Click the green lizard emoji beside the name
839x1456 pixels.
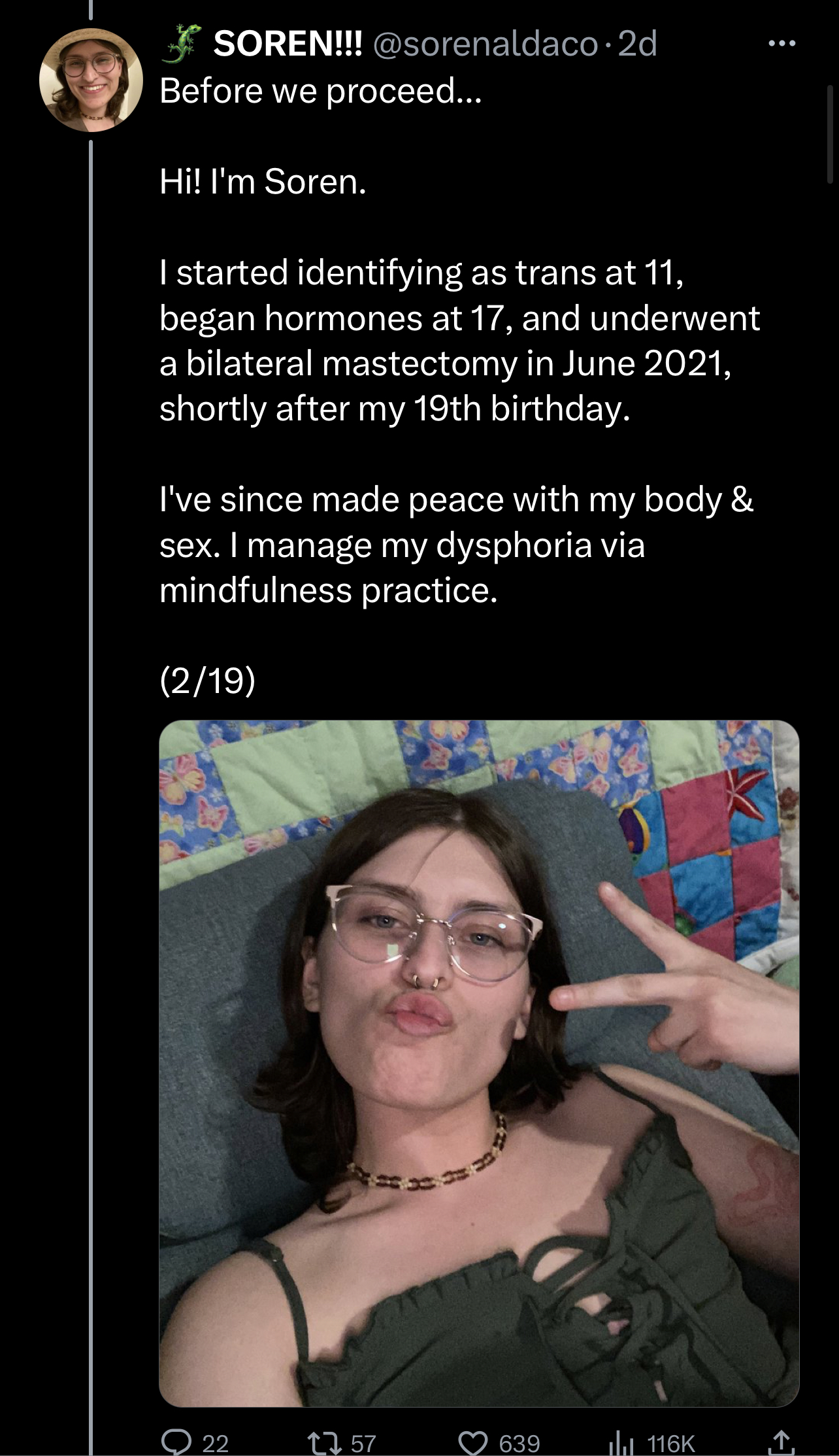point(182,45)
